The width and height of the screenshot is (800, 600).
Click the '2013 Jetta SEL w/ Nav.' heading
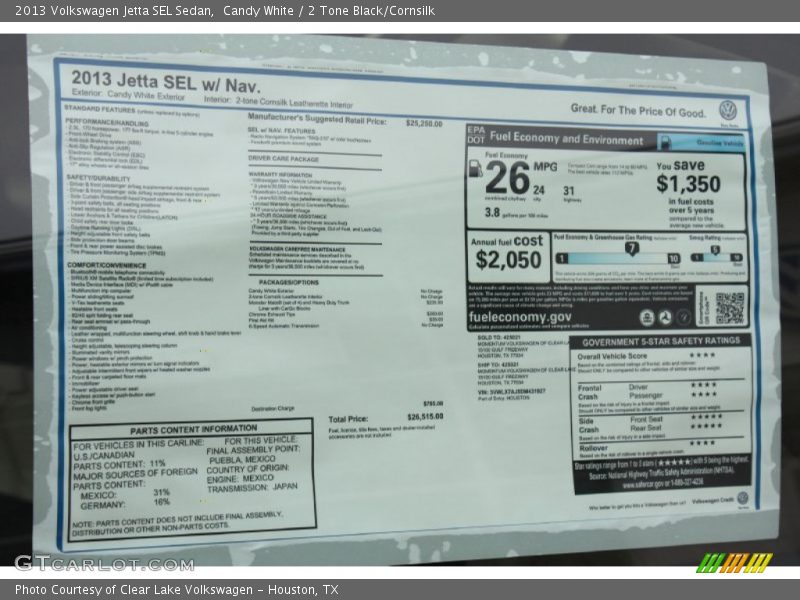tap(165, 82)
